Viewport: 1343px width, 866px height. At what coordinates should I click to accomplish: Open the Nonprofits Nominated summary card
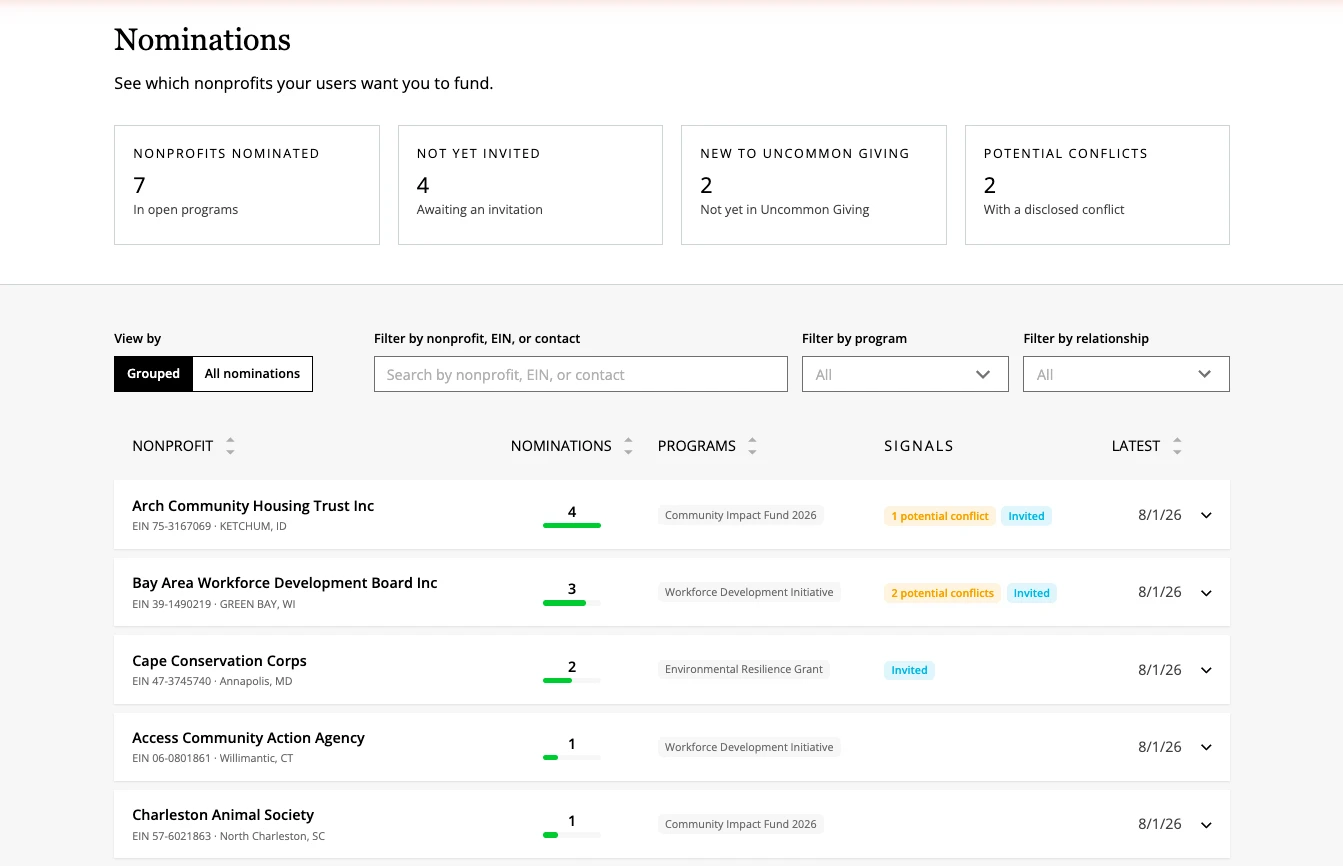point(247,185)
